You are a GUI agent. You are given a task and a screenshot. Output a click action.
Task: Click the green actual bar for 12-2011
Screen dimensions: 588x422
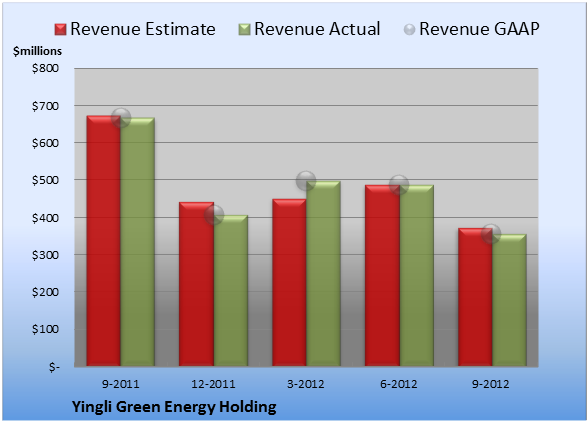click(x=231, y=291)
